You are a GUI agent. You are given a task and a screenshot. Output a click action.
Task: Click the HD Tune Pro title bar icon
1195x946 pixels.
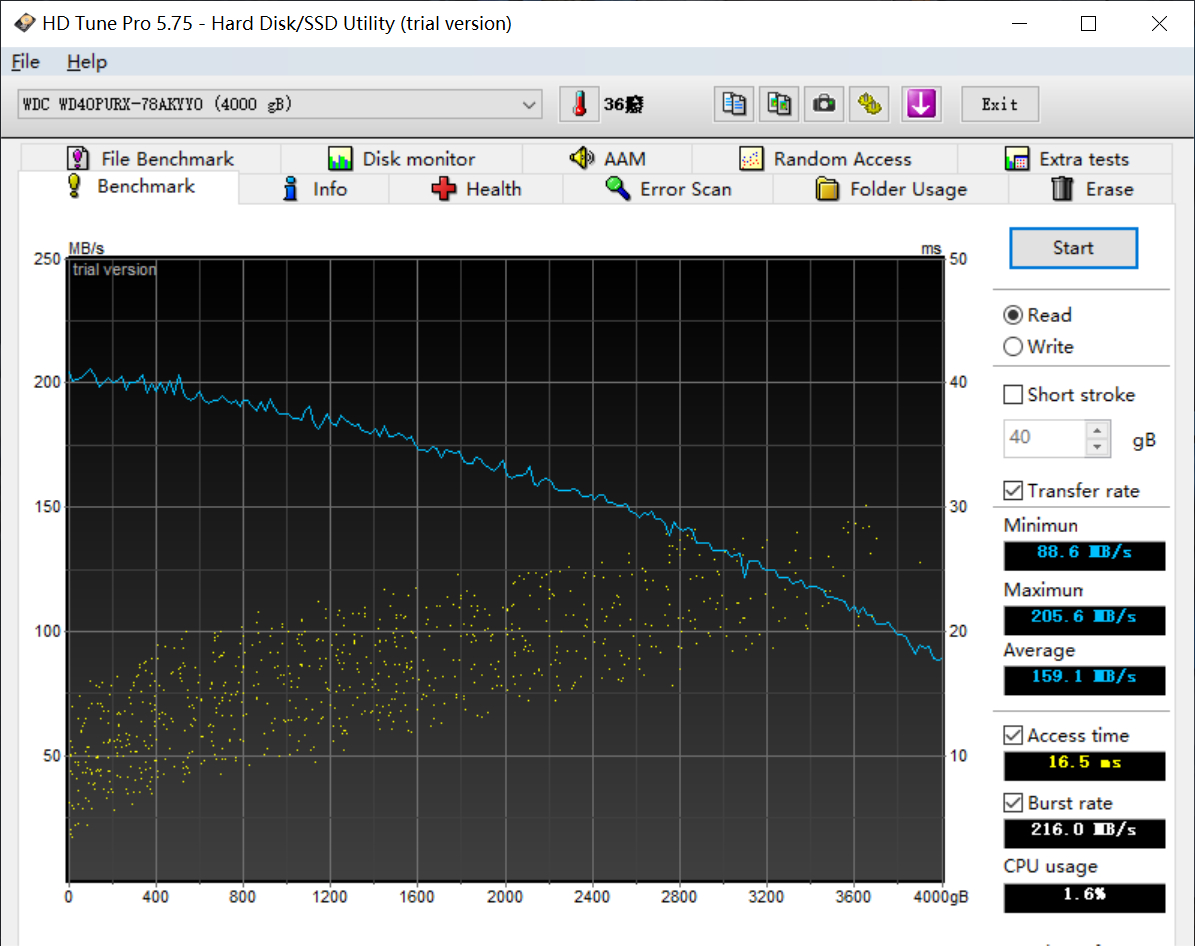[24, 23]
